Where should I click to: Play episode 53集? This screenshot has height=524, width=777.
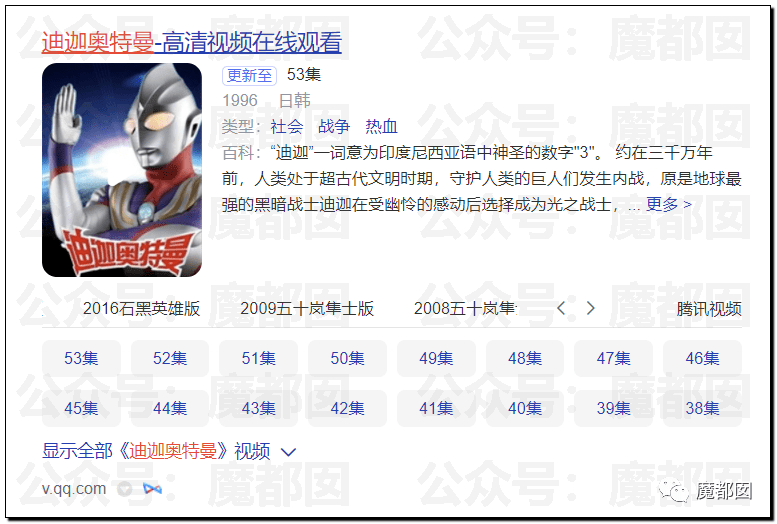[x=81, y=358]
